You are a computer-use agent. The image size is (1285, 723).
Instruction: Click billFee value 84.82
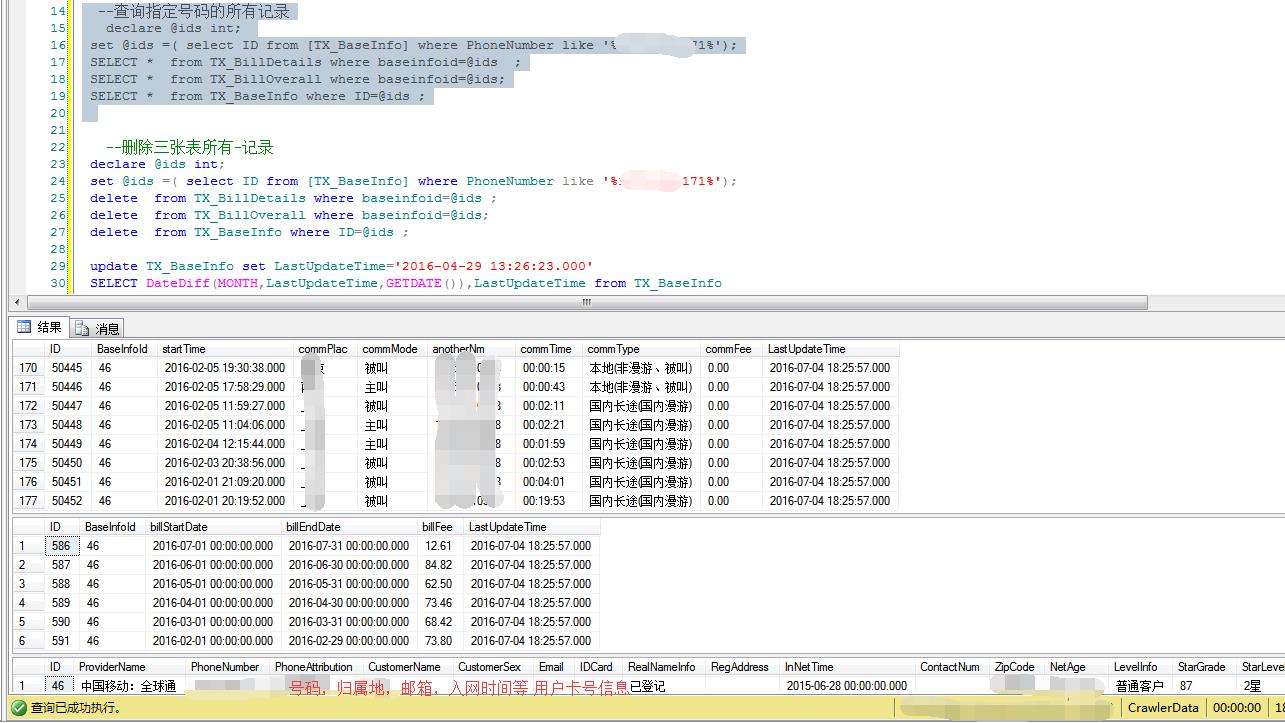[438, 565]
